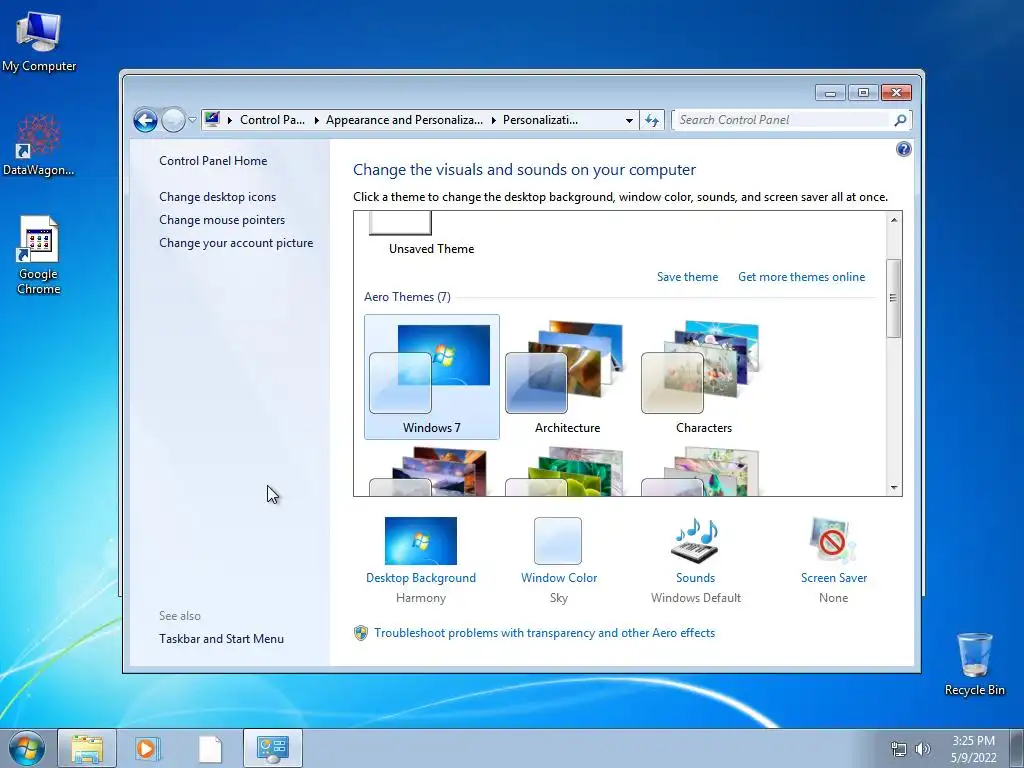Click the blank document taskbar icon

coord(210,748)
